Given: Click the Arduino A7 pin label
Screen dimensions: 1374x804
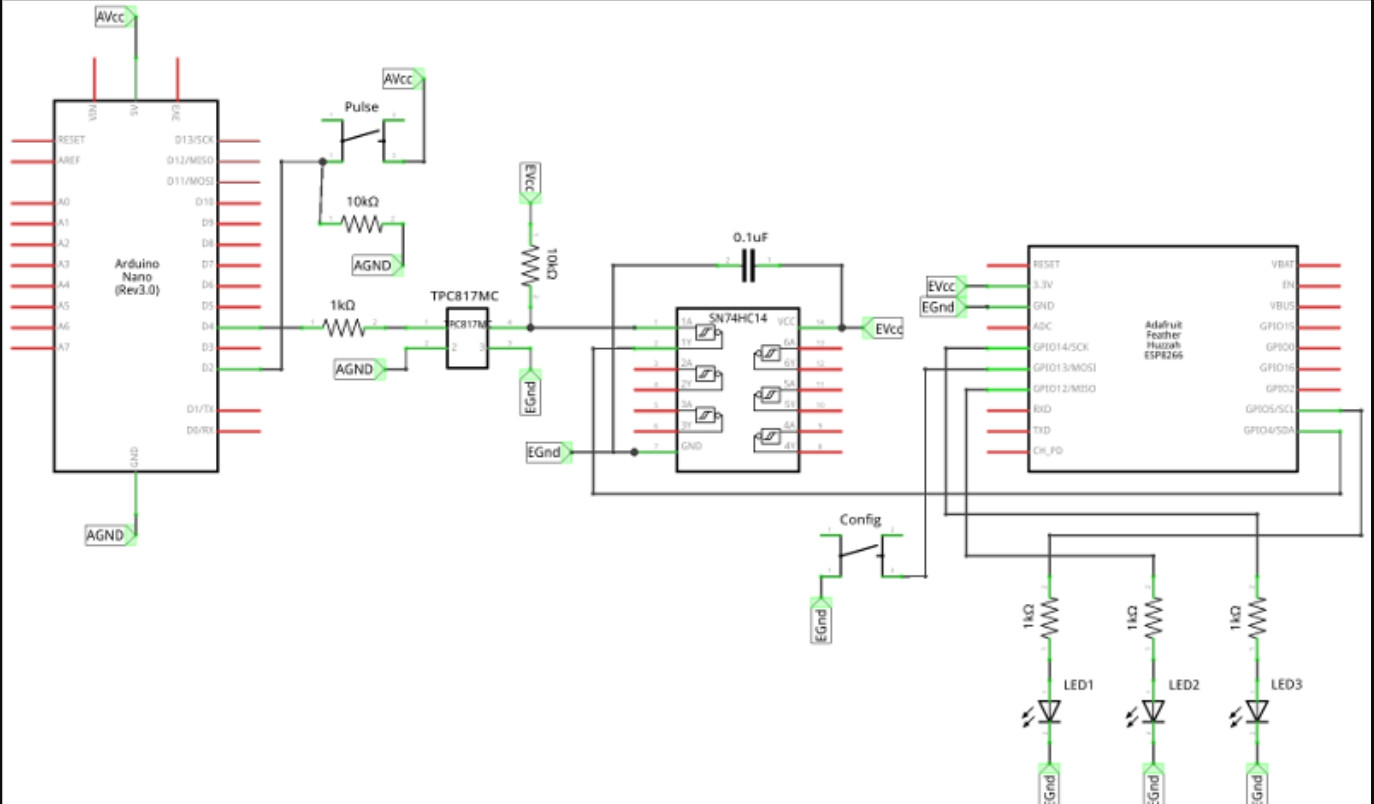Looking at the screenshot, I should pos(63,347).
